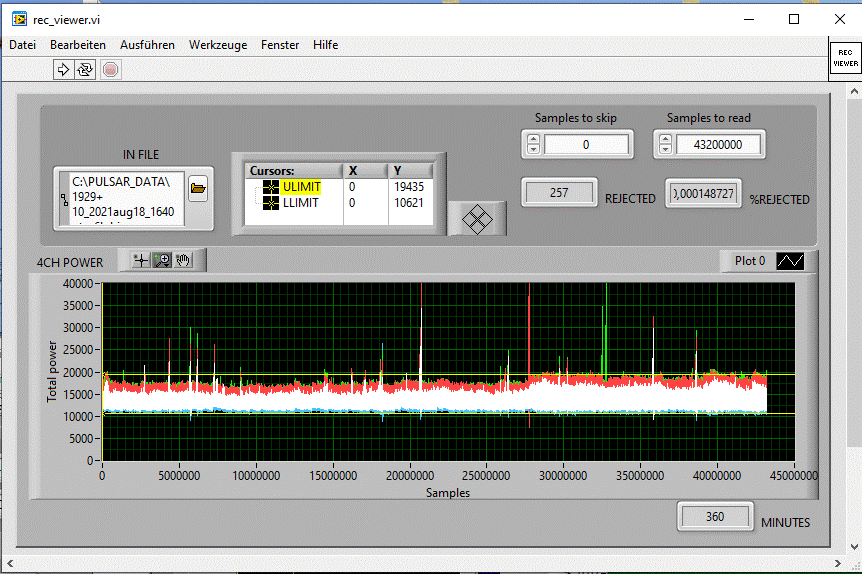
Task: Decrement Samples to read value
Action: (665, 149)
